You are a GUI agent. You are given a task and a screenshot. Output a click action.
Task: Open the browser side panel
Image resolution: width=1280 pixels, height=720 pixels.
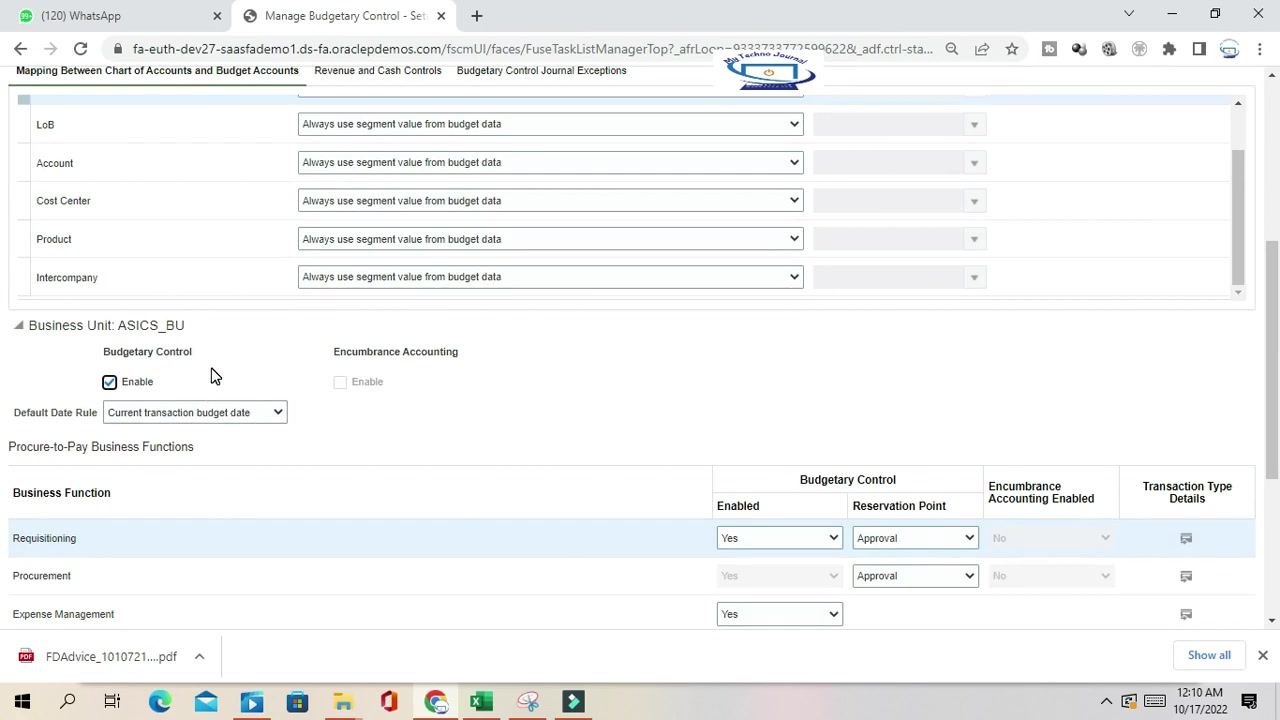1199,48
